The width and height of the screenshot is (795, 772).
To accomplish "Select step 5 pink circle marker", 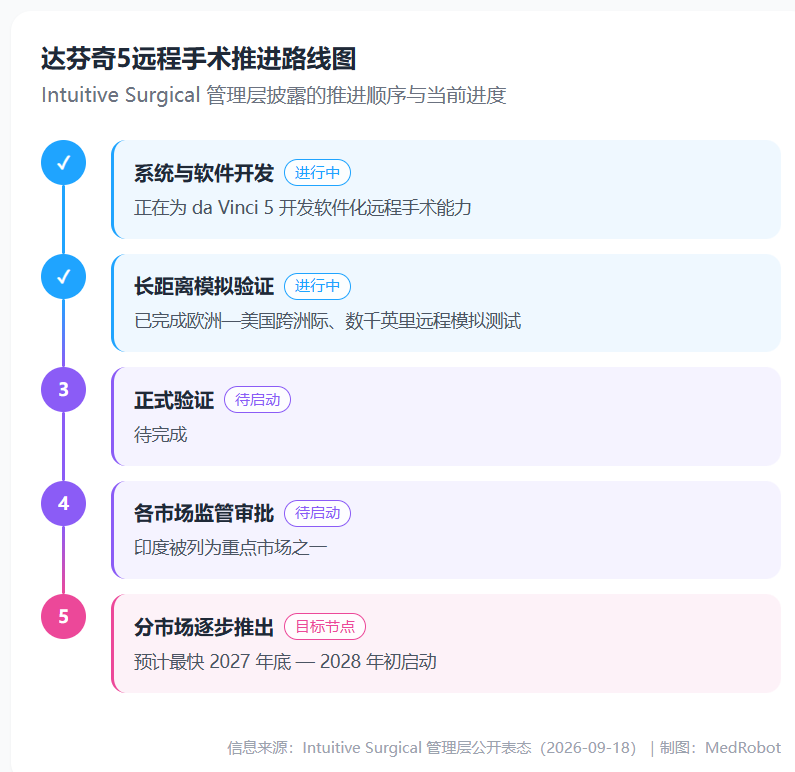I will [63, 616].
